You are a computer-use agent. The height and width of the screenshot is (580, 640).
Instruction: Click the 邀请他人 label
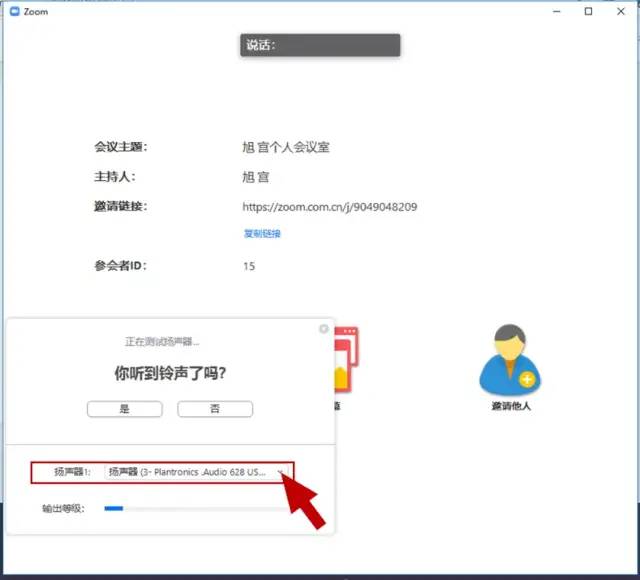coord(511,406)
